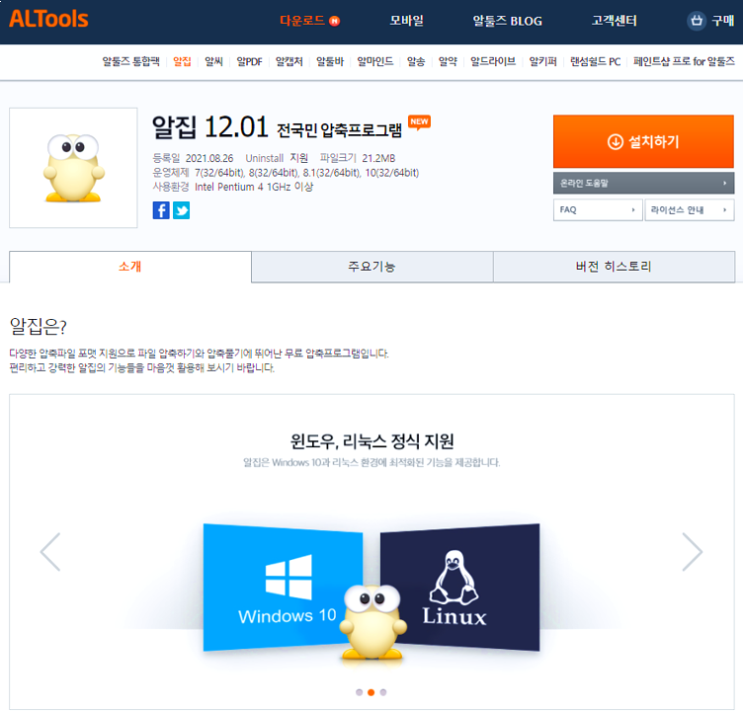Click the 파일크기 21.2MB text
The image size is (743, 711).
pyautogui.click(x=358, y=158)
